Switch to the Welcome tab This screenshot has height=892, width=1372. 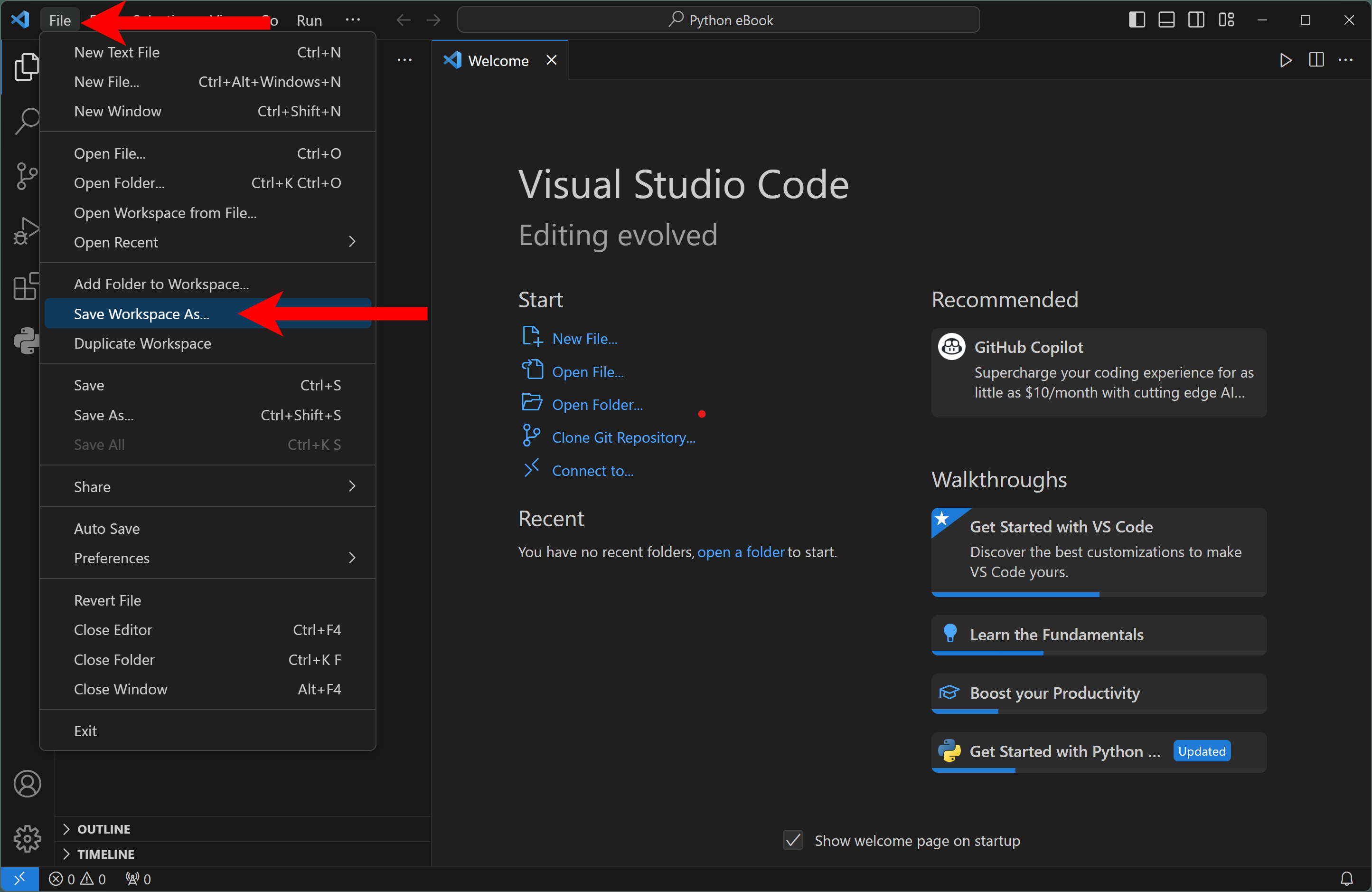pyautogui.click(x=500, y=60)
